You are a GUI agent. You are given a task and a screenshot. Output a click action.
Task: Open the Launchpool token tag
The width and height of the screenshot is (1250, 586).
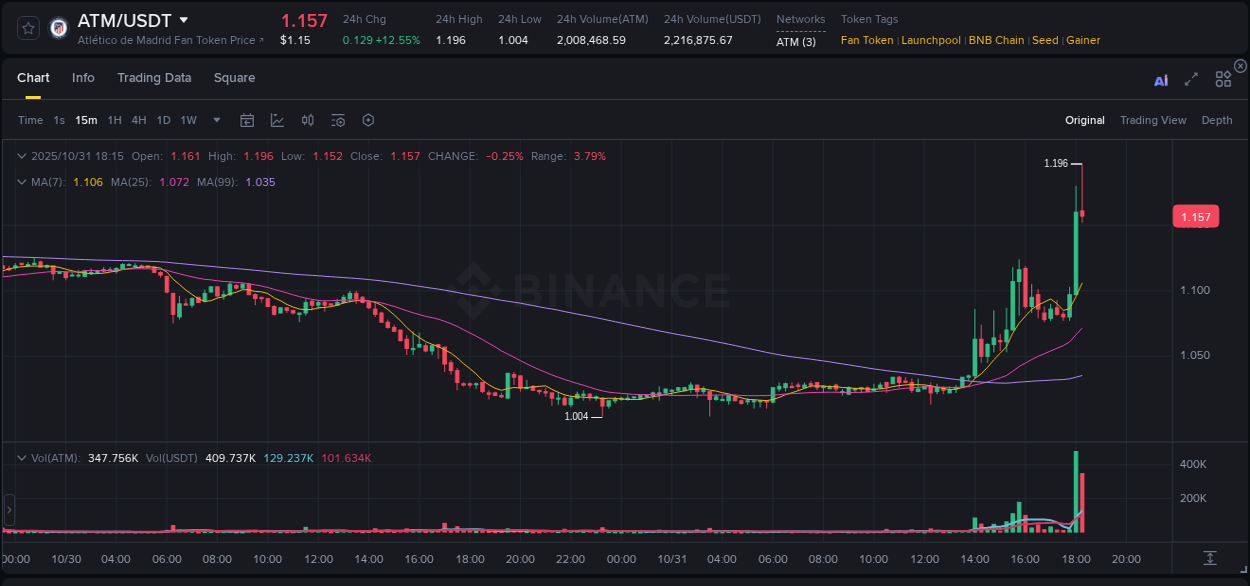pyautogui.click(x=930, y=41)
